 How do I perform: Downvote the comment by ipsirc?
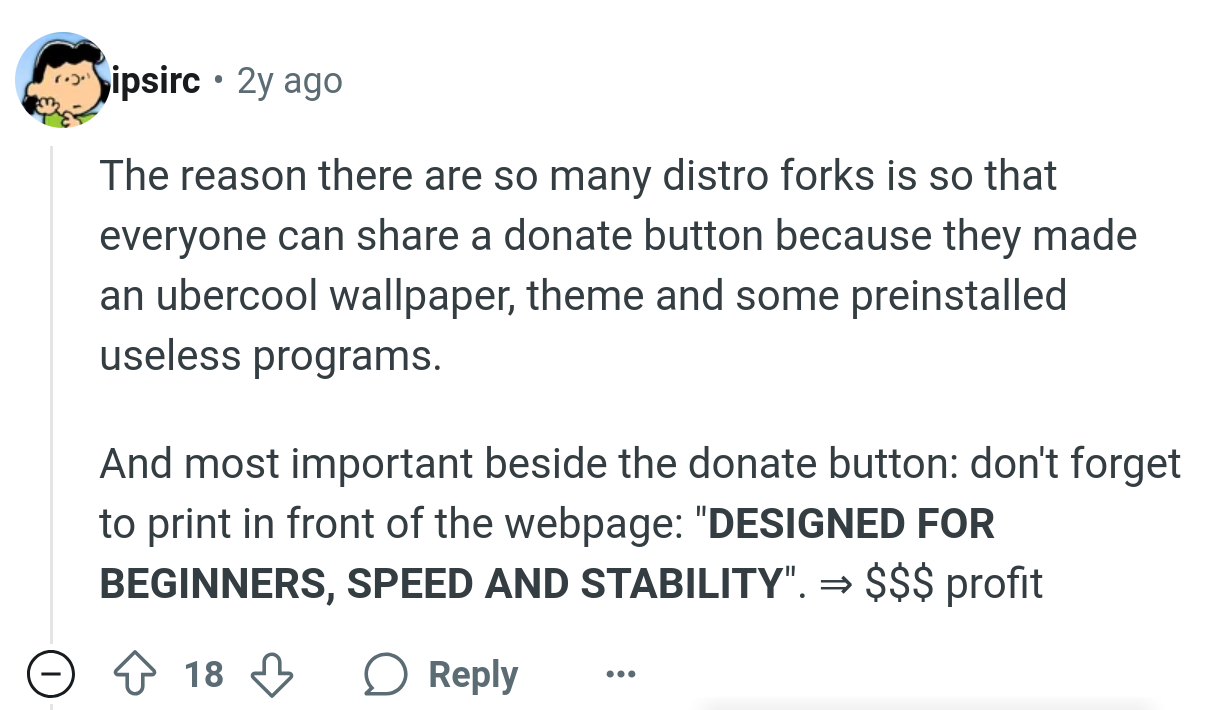pos(270,675)
